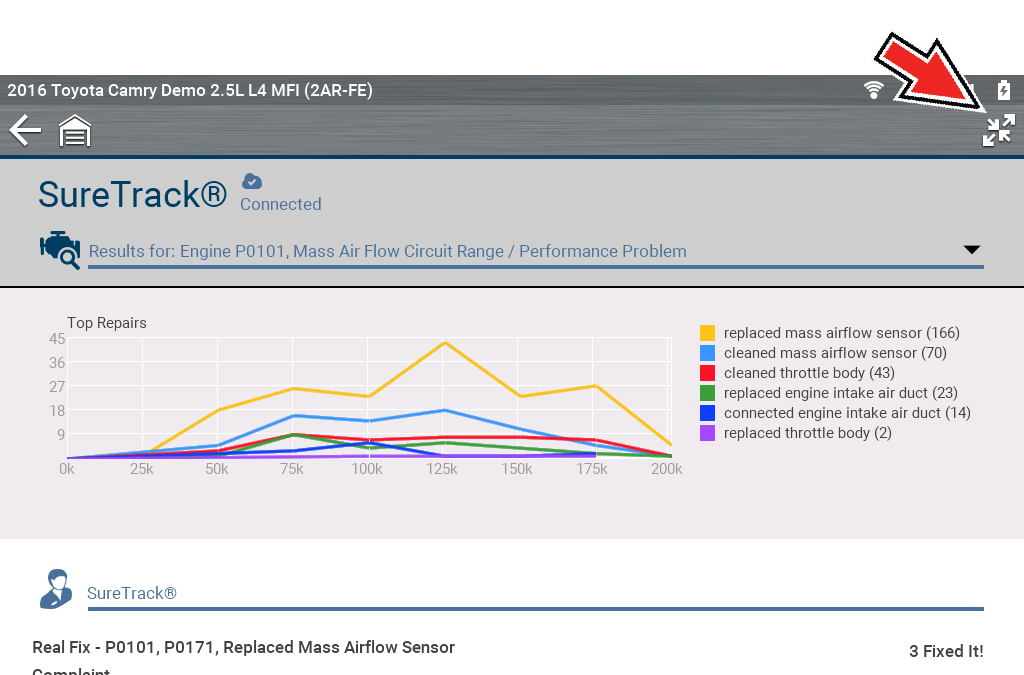
Task: Click the engine search magnifier icon
Action: pyautogui.click(x=59, y=249)
